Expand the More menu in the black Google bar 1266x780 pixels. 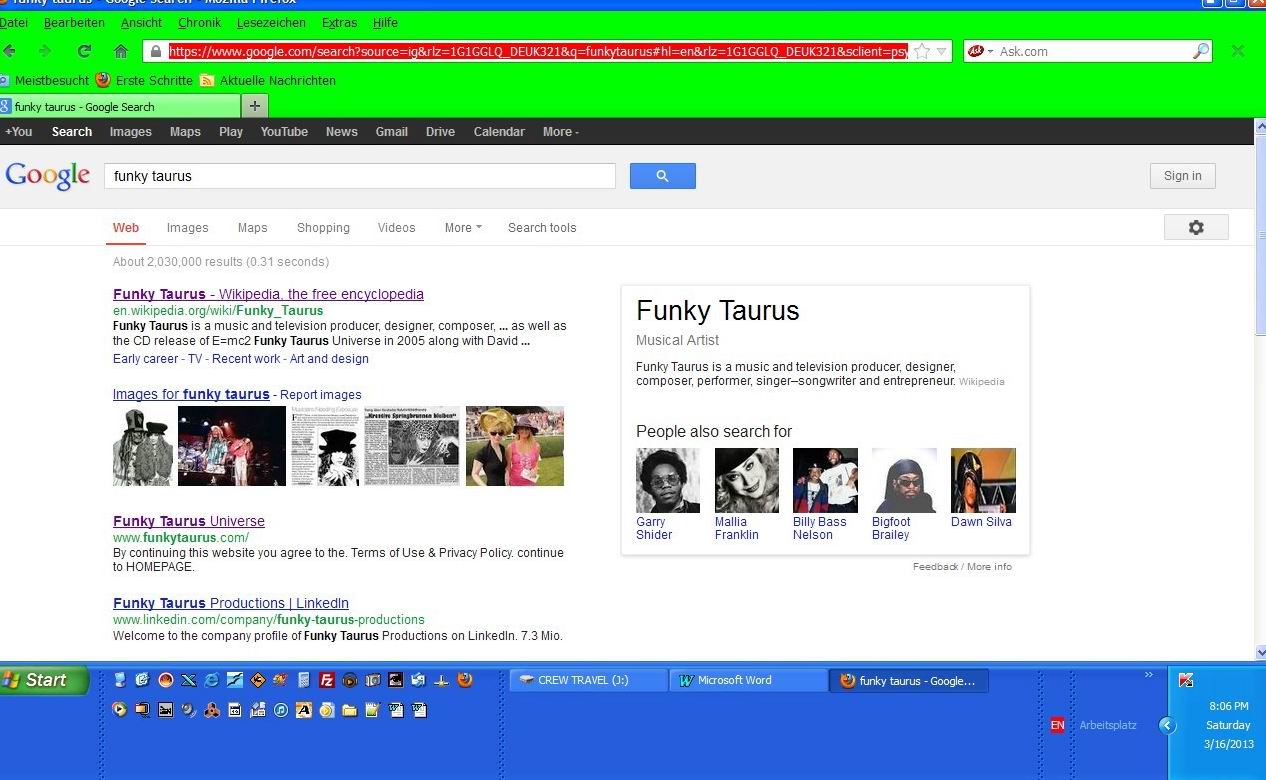[561, 132]
